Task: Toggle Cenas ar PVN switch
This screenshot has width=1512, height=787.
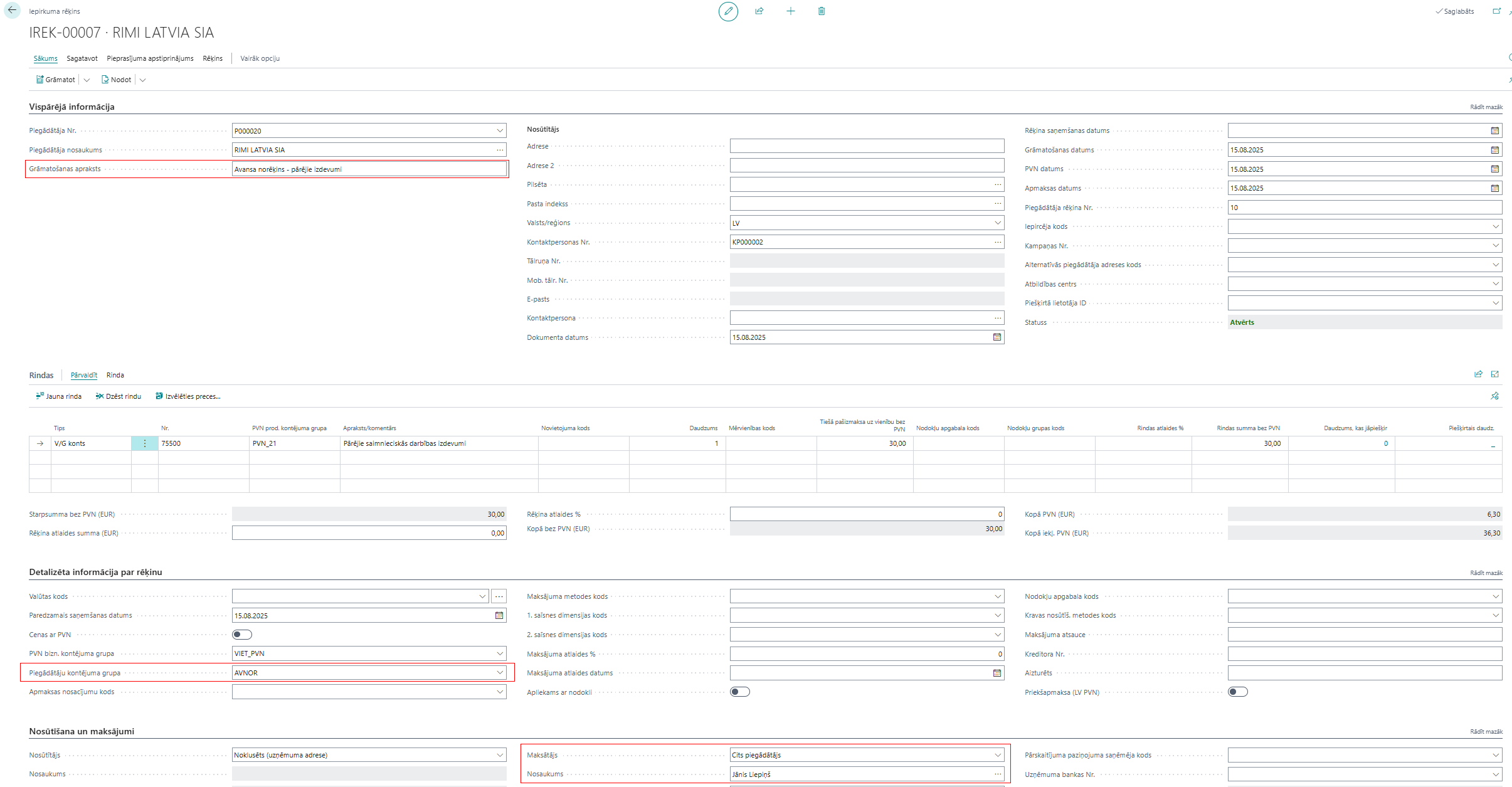Action: click(x=242, y=635)
